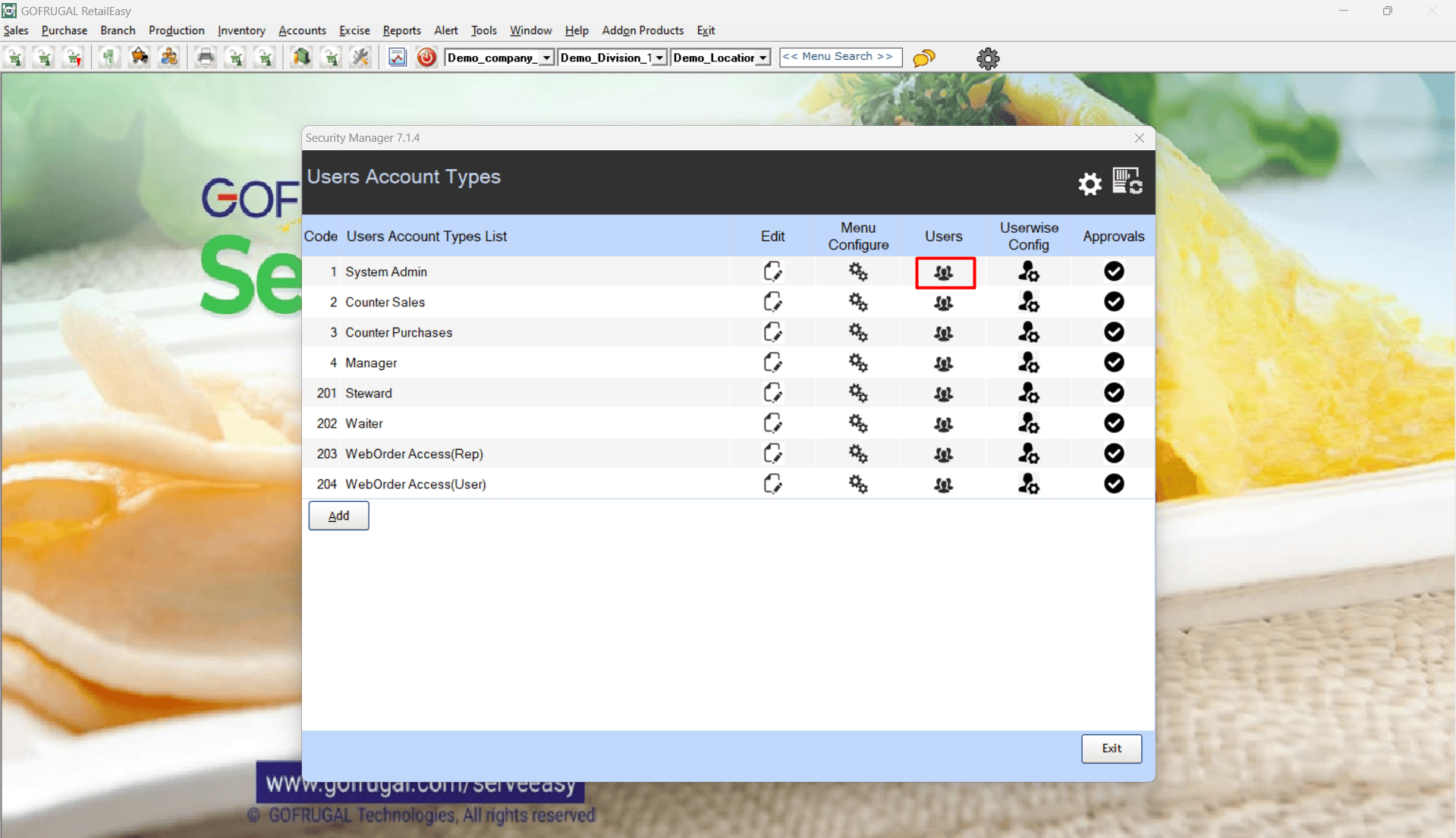1456x838 pixels.
Task: Open the Sales menu
Action: (16, 30)
